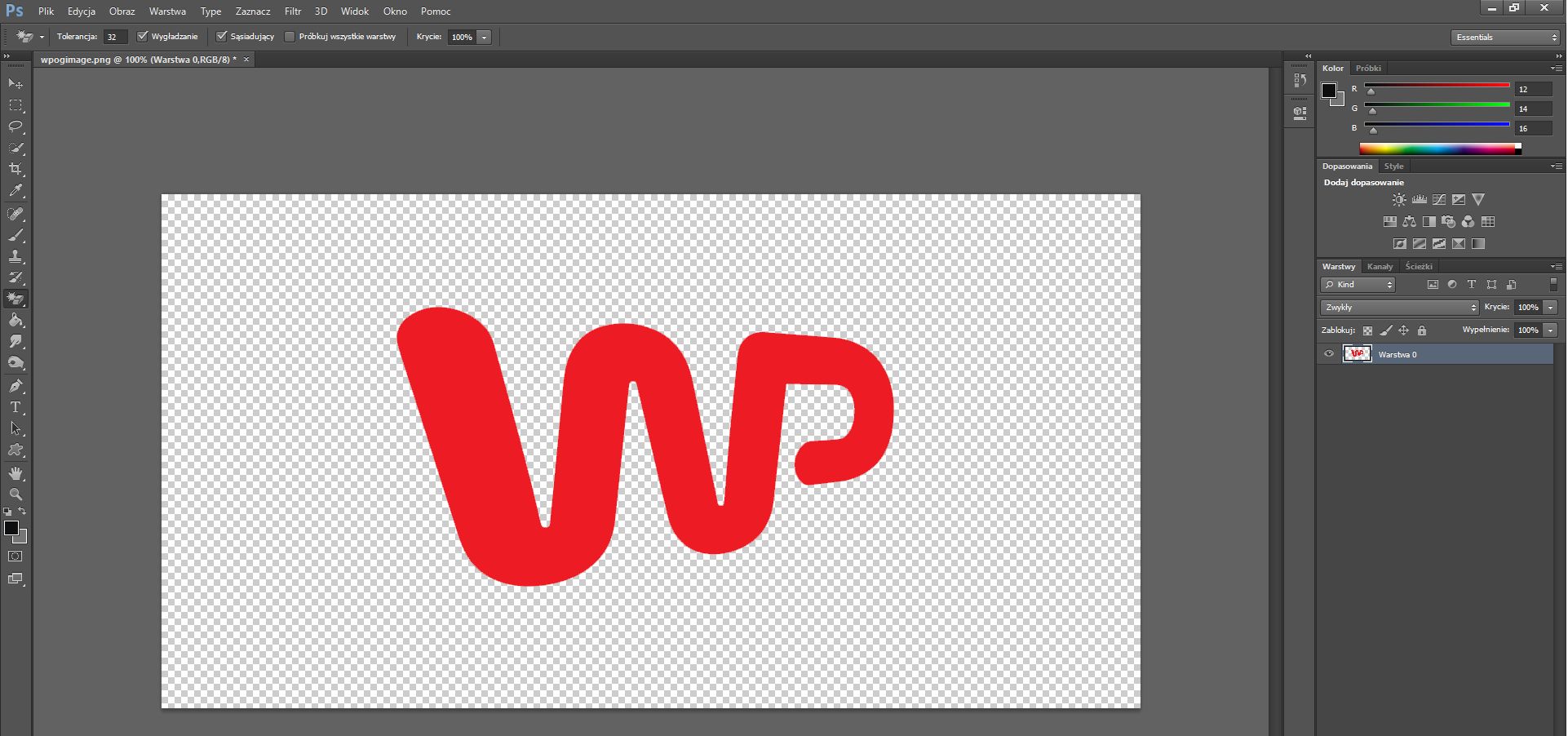Swap foreground and background colors
The width and height of the screenshot is (1568, 736).
pos(22,511)
